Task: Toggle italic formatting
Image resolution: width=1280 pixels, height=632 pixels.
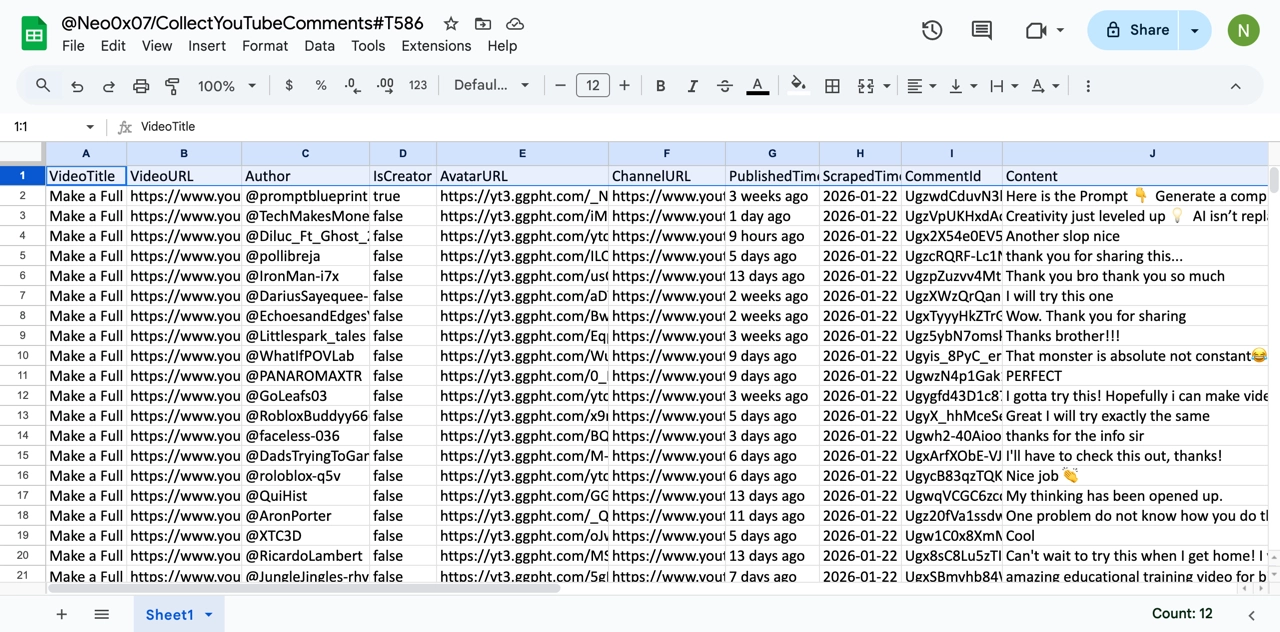Action: point(692,85)
